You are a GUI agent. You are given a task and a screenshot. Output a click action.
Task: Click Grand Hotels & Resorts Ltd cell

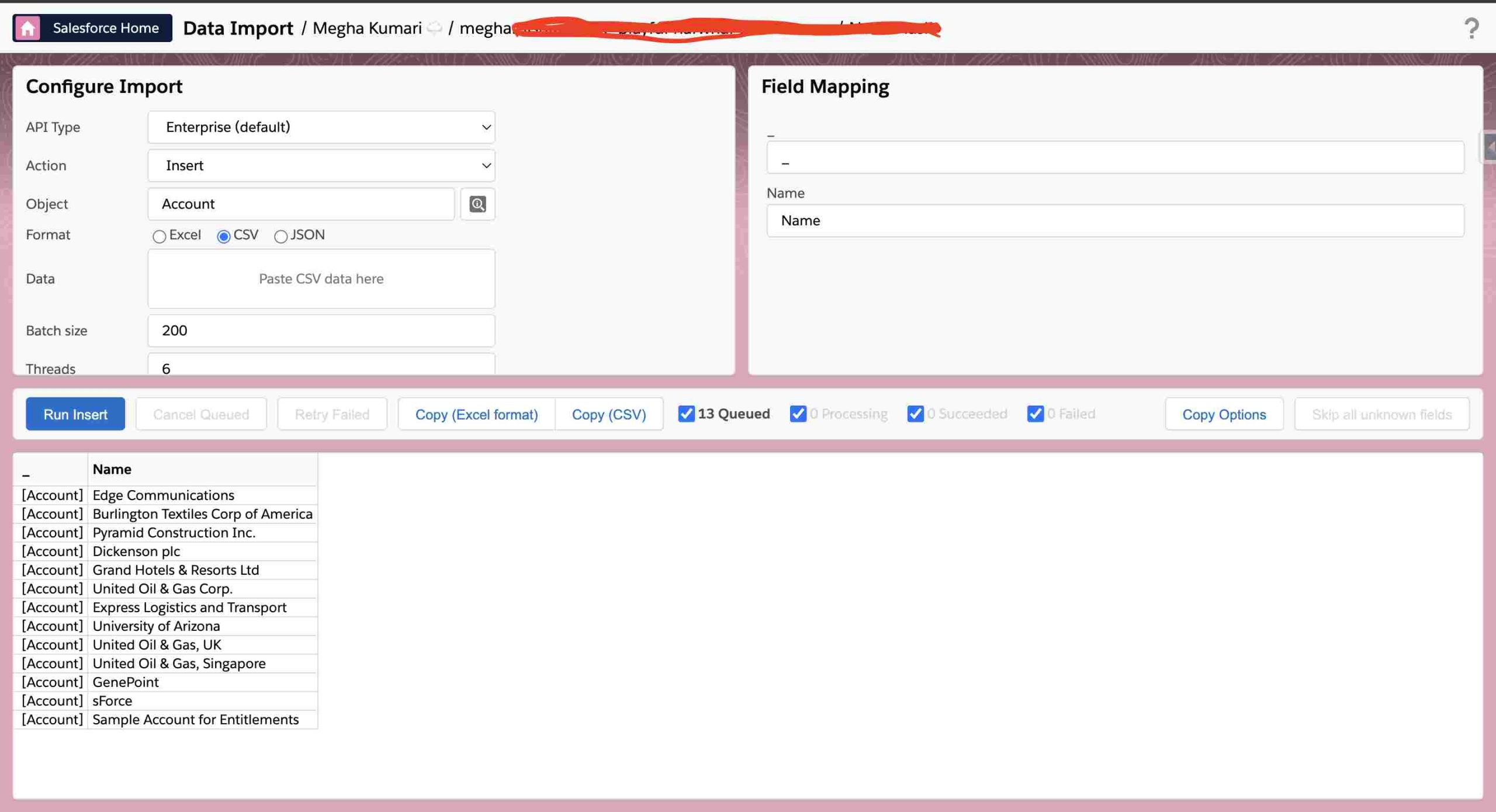pos(202,570)
